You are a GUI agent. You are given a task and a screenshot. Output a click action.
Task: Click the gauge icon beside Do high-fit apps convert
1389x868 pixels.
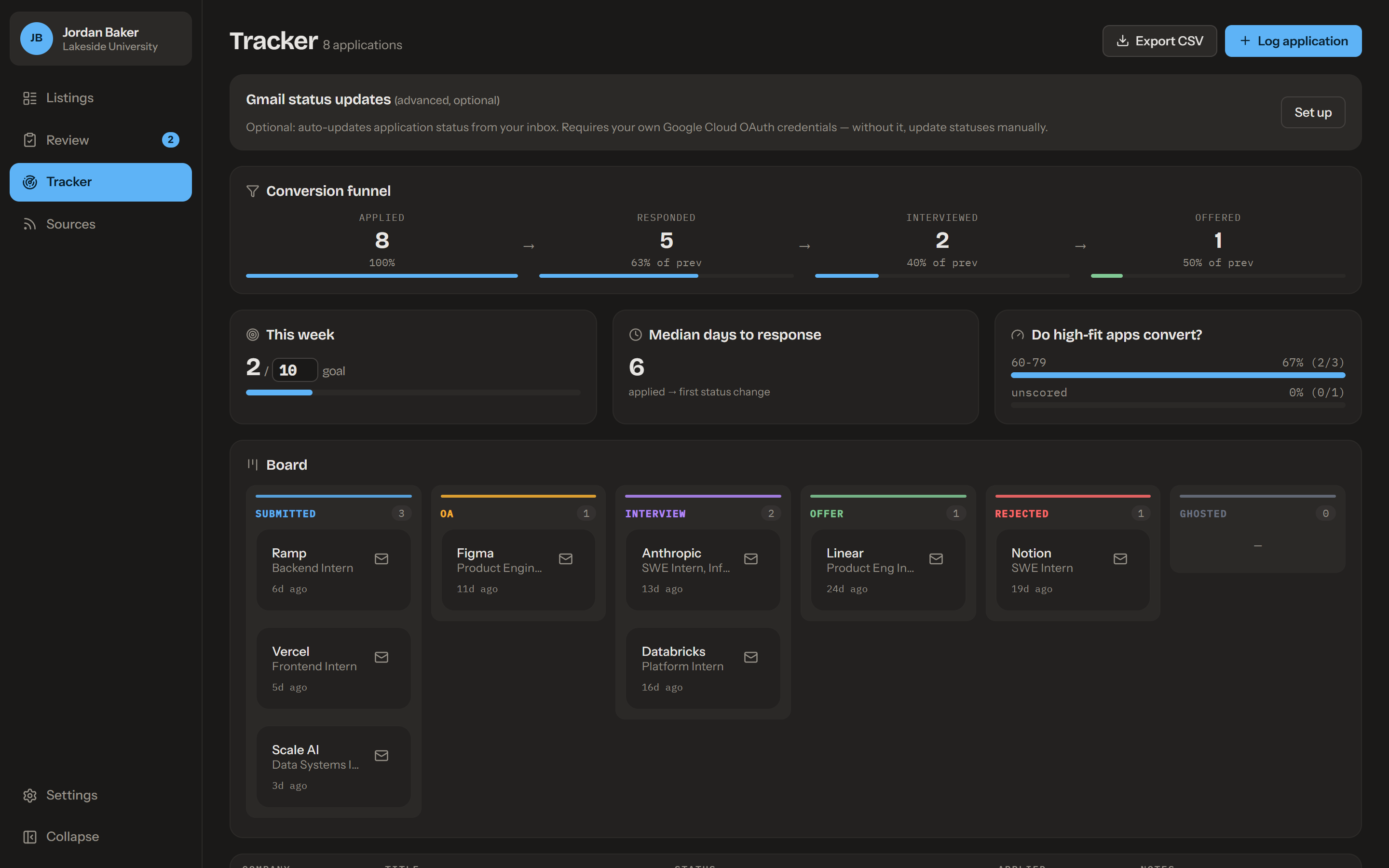tap(1018, 335)
